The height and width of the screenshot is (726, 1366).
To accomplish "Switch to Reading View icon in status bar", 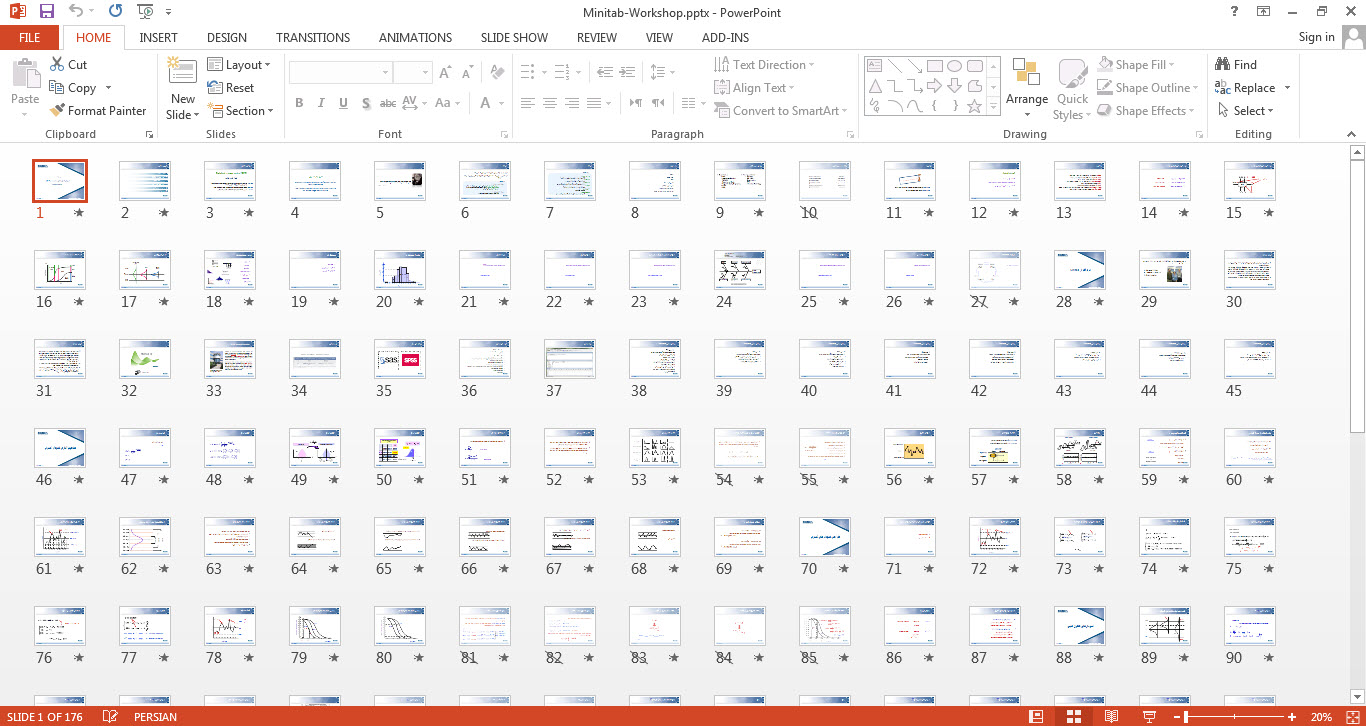I will [x=1111, y=717].
